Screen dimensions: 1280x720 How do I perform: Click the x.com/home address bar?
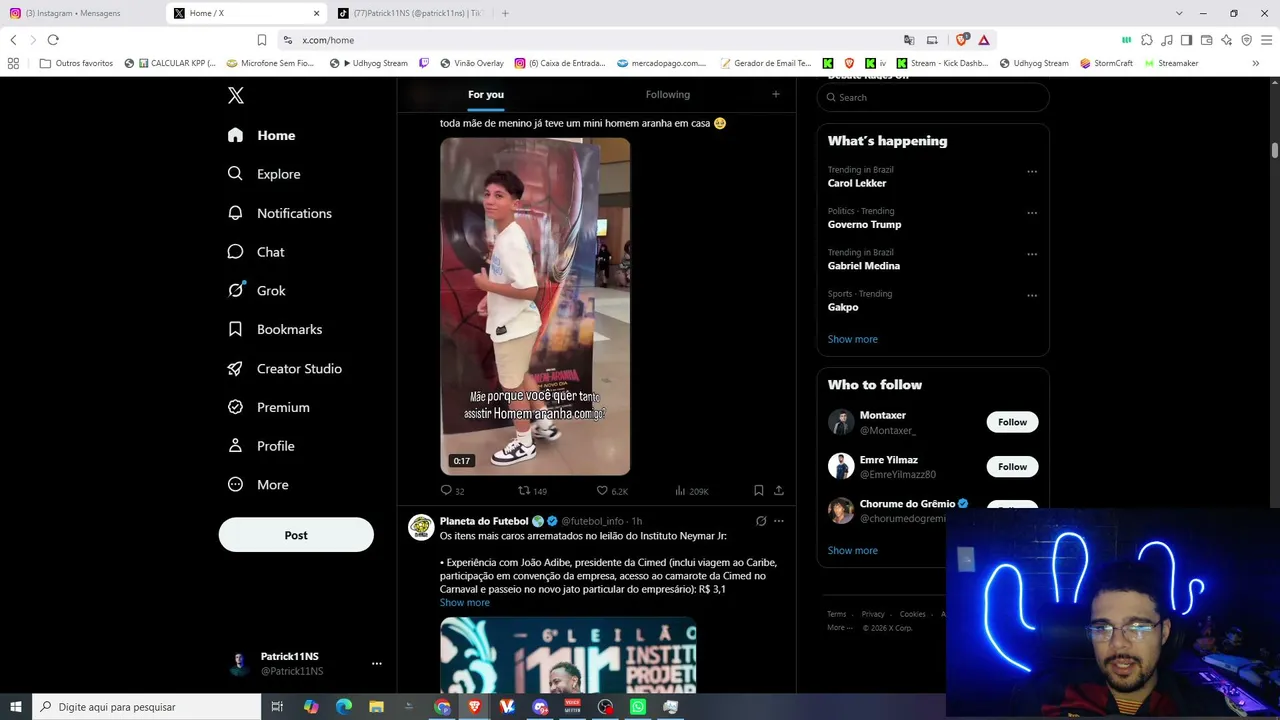[x=590, y=40]
